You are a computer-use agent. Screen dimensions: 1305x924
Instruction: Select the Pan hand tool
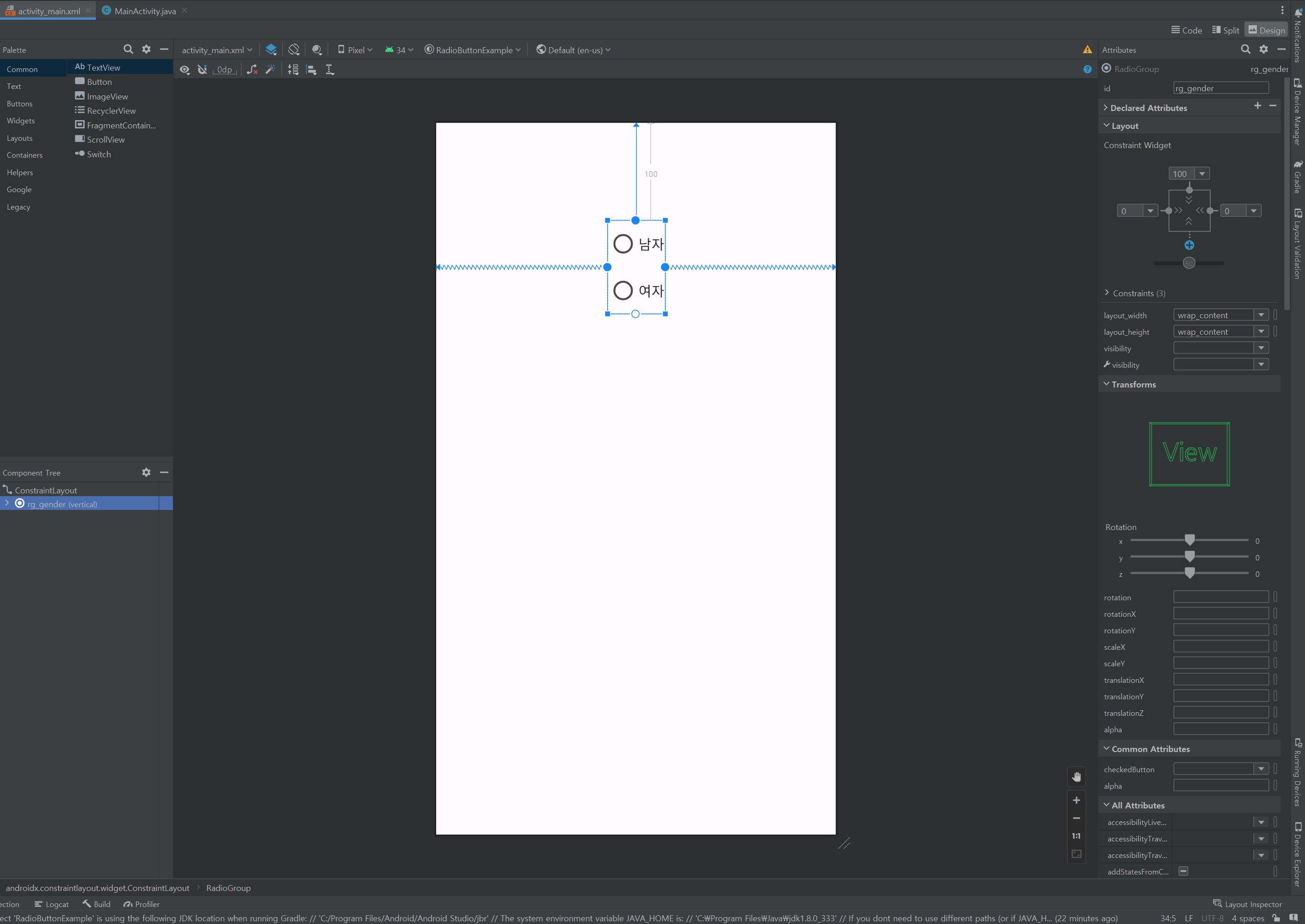pos(1076,777)
